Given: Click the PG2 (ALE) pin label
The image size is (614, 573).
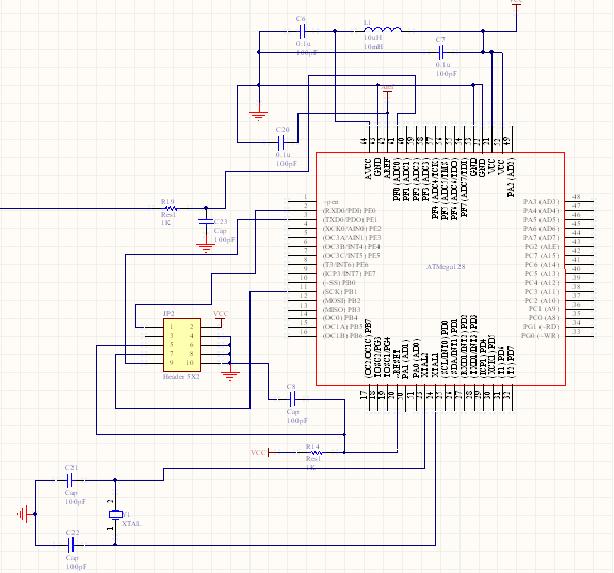Looking at the screenshot, I should [x=542, y=247].
